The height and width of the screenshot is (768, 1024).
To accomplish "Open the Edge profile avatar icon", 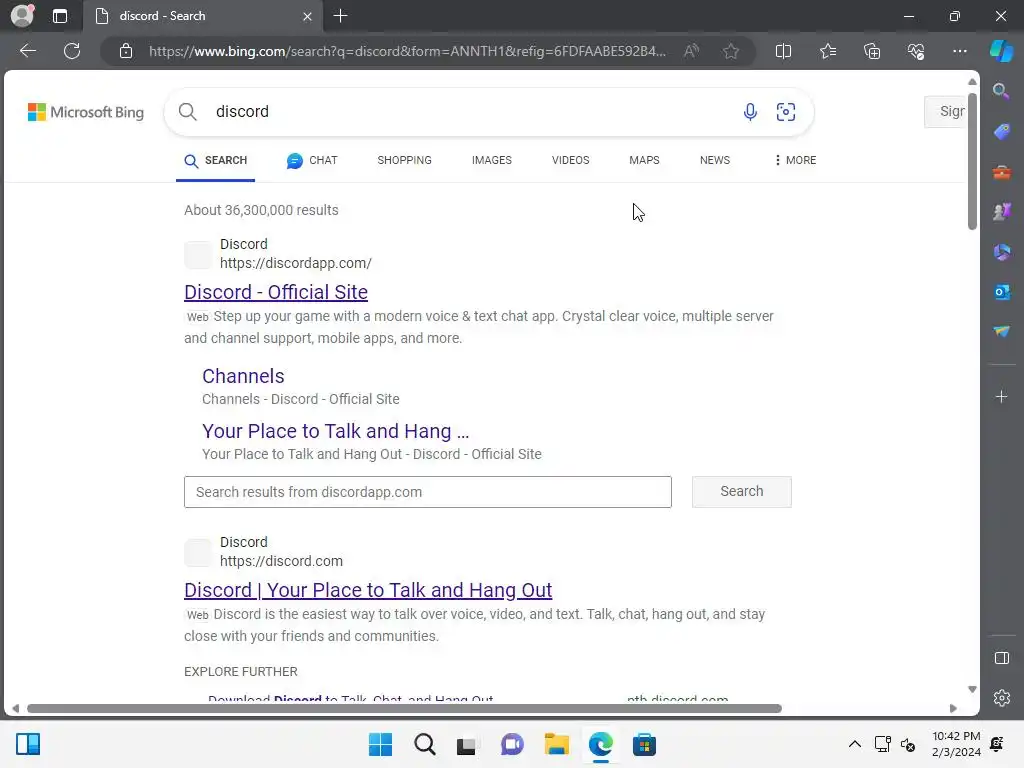I will (x=22, y=16).
